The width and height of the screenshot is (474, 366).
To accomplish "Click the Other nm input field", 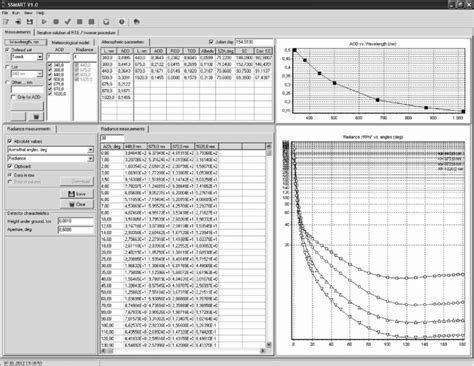I will coord(27,90).
